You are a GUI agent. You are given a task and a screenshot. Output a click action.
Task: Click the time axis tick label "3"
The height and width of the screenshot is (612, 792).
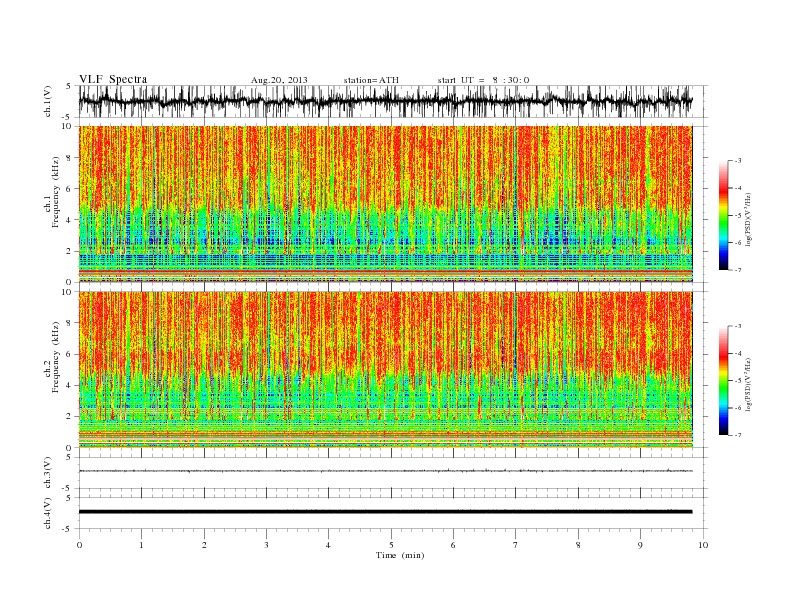point(266,545)
